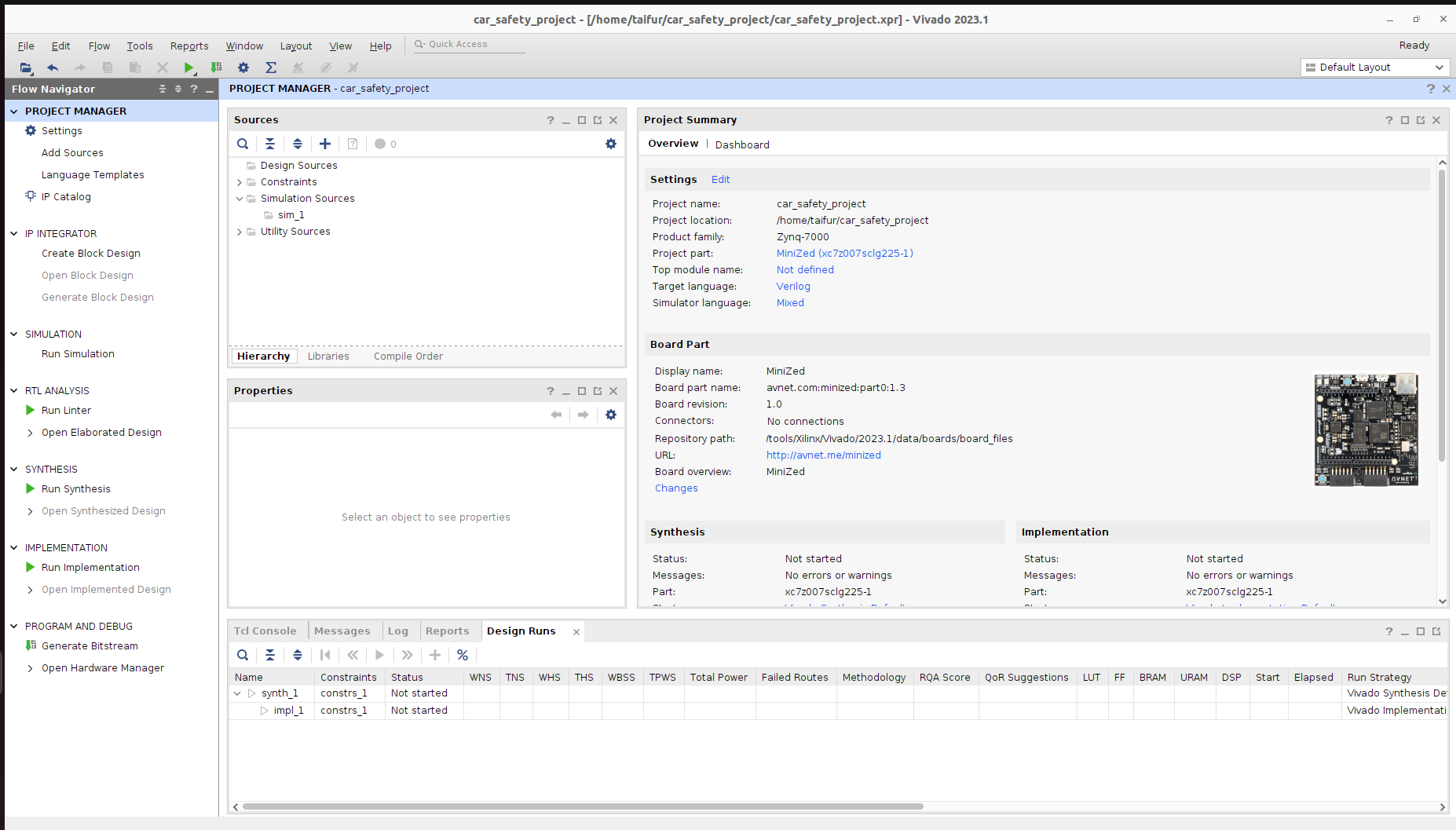Click the Sigma report toolbar icon
Viewport: 1456px width, 830px height.
coord(271,68)
